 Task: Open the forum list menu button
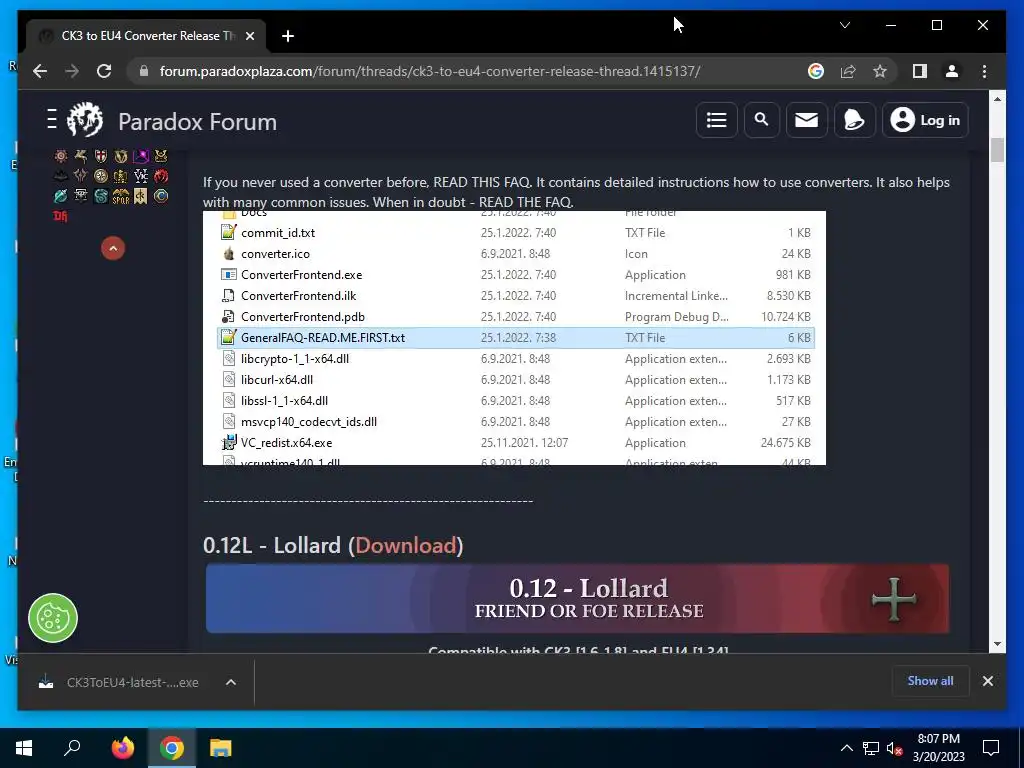click(716, 120)
